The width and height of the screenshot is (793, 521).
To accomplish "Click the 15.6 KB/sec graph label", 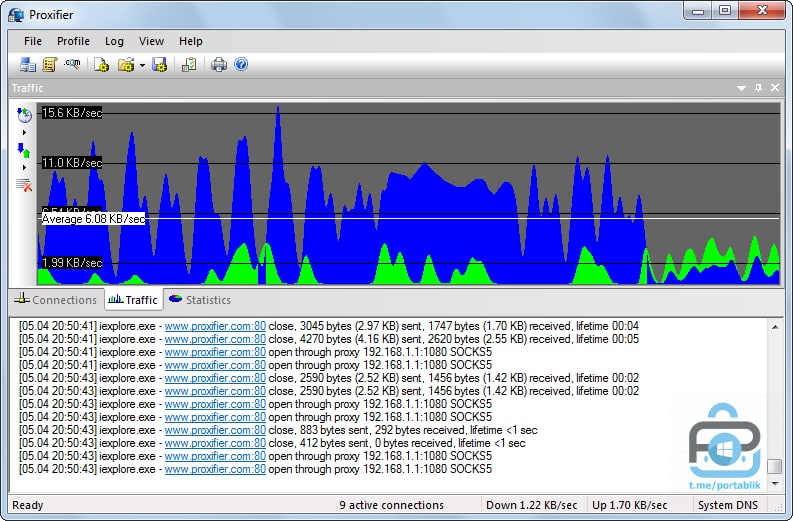I will click(71, 113).
